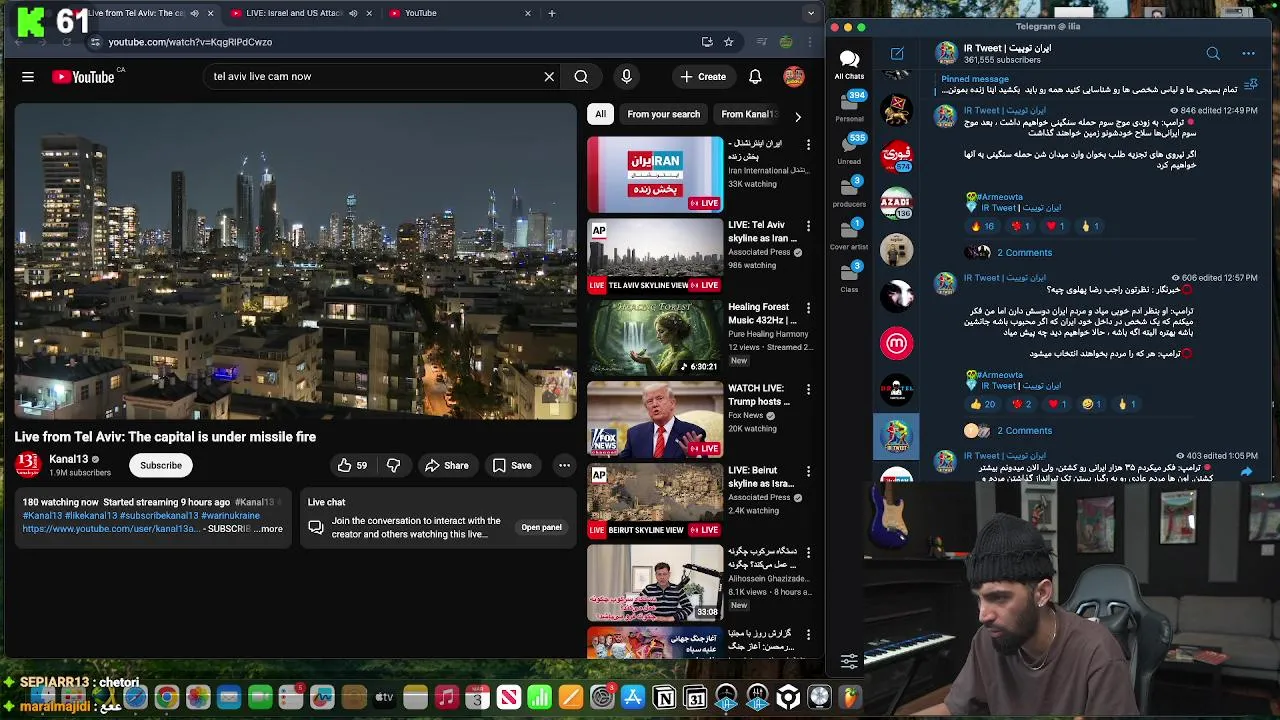Select the From Kanal13 chip

point(748,114)
